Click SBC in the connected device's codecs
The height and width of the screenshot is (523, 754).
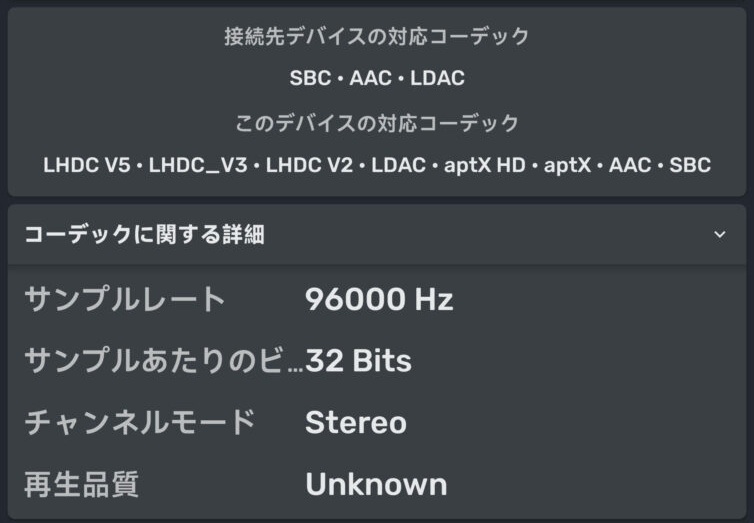pyautogui.click(x=309, y=78)
